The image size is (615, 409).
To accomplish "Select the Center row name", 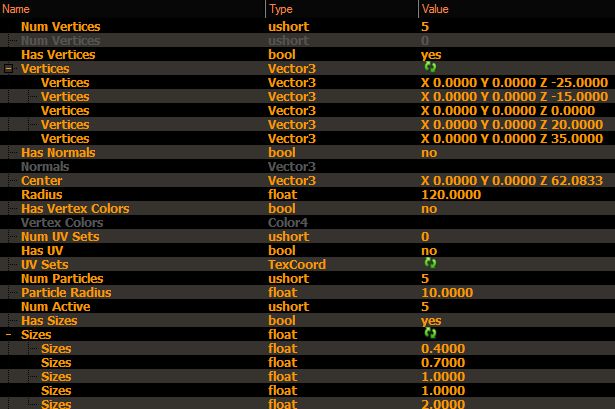I will pos(42,180).
